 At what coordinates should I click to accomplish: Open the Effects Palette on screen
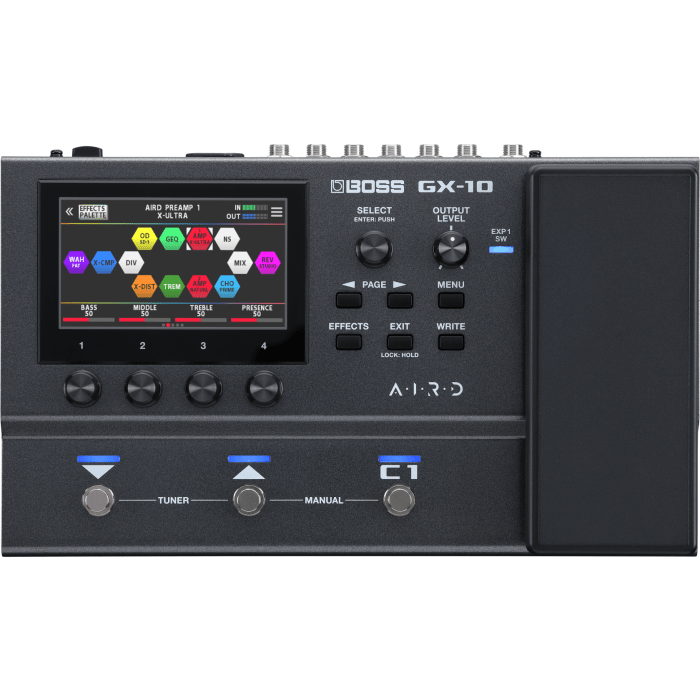click(x=93, y=212)
